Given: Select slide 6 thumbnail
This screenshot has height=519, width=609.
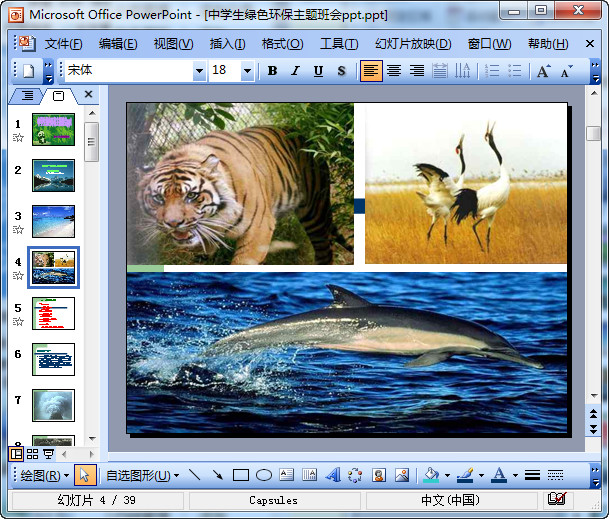Looking at the screenshot, I should (53, 359).
